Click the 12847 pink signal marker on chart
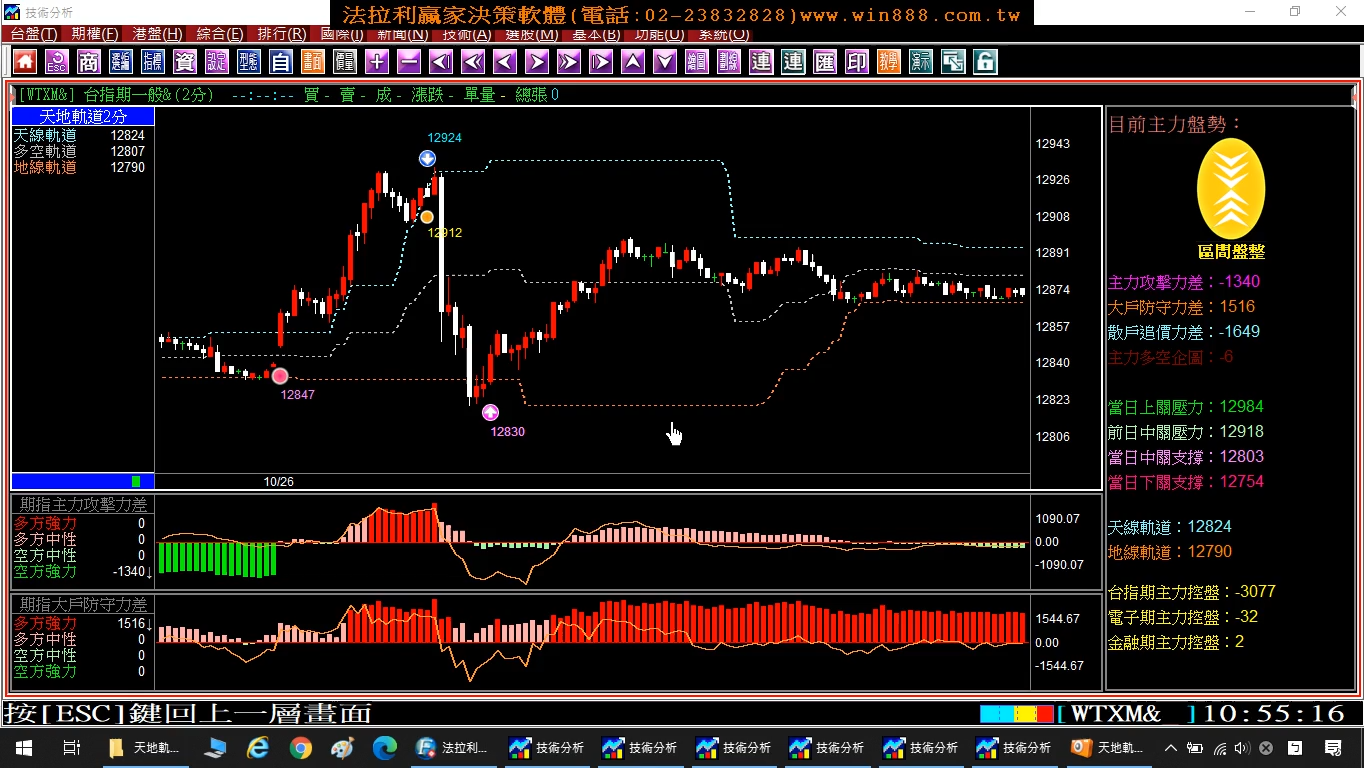Image resolution: width=1364 pixels, height=768 pixels. pos(280,376)
